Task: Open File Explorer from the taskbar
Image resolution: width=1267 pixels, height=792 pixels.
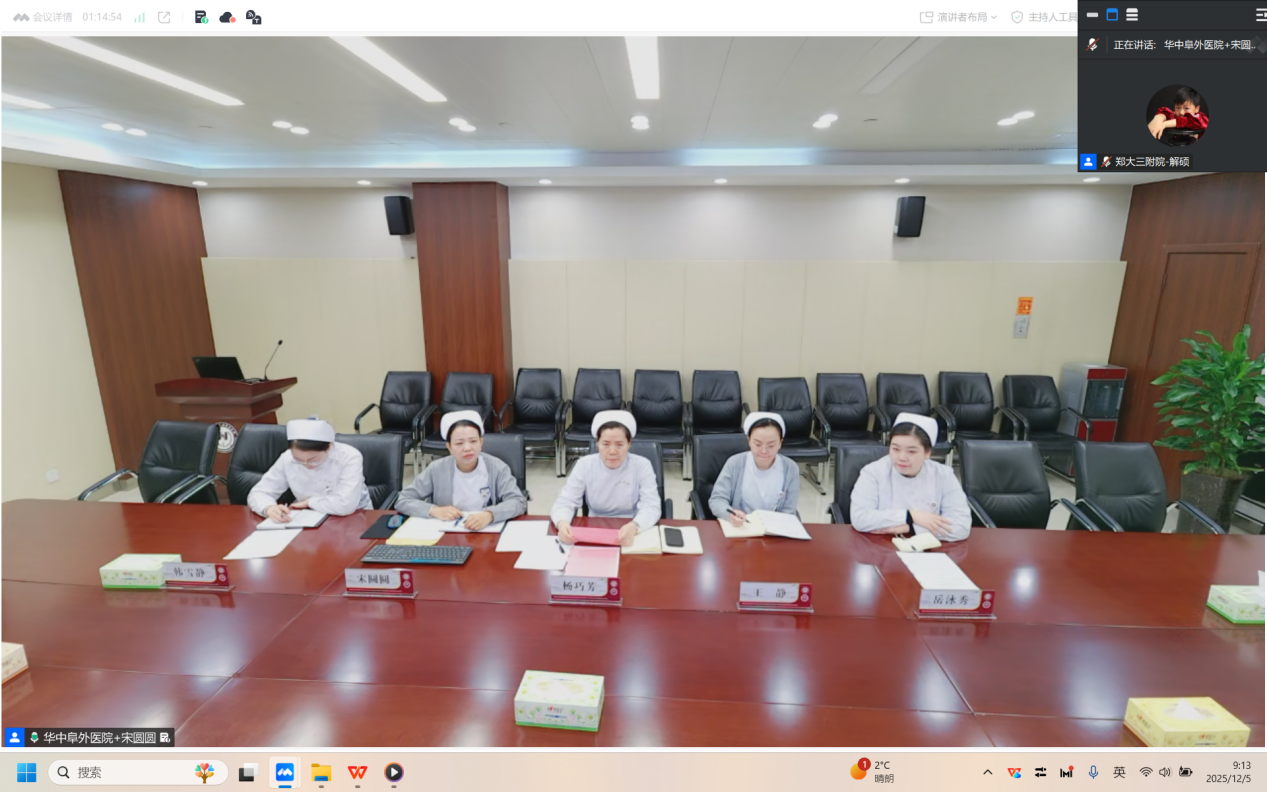Action: pyautogui.click(x=321, y=772)
